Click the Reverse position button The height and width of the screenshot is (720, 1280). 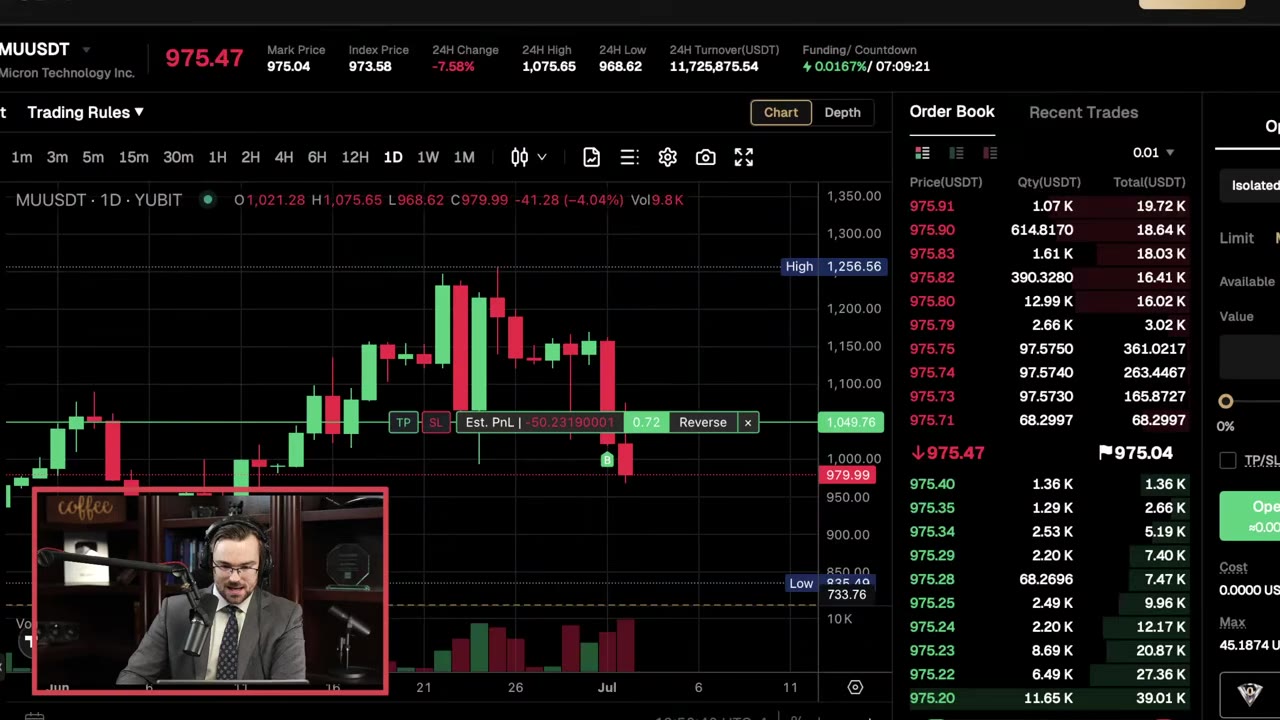(703, 422)
